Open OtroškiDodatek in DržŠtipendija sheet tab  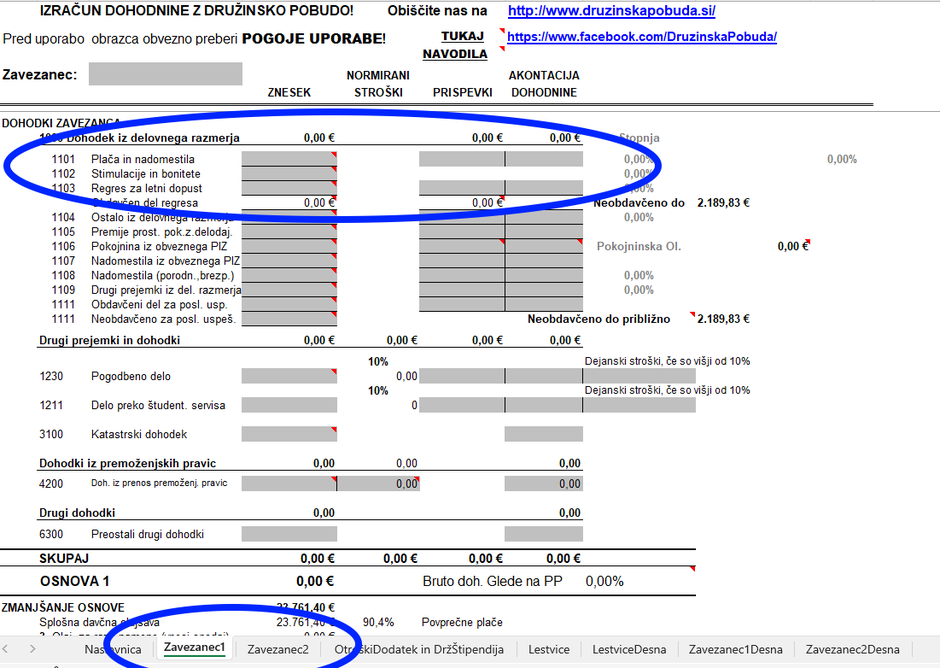418,649
